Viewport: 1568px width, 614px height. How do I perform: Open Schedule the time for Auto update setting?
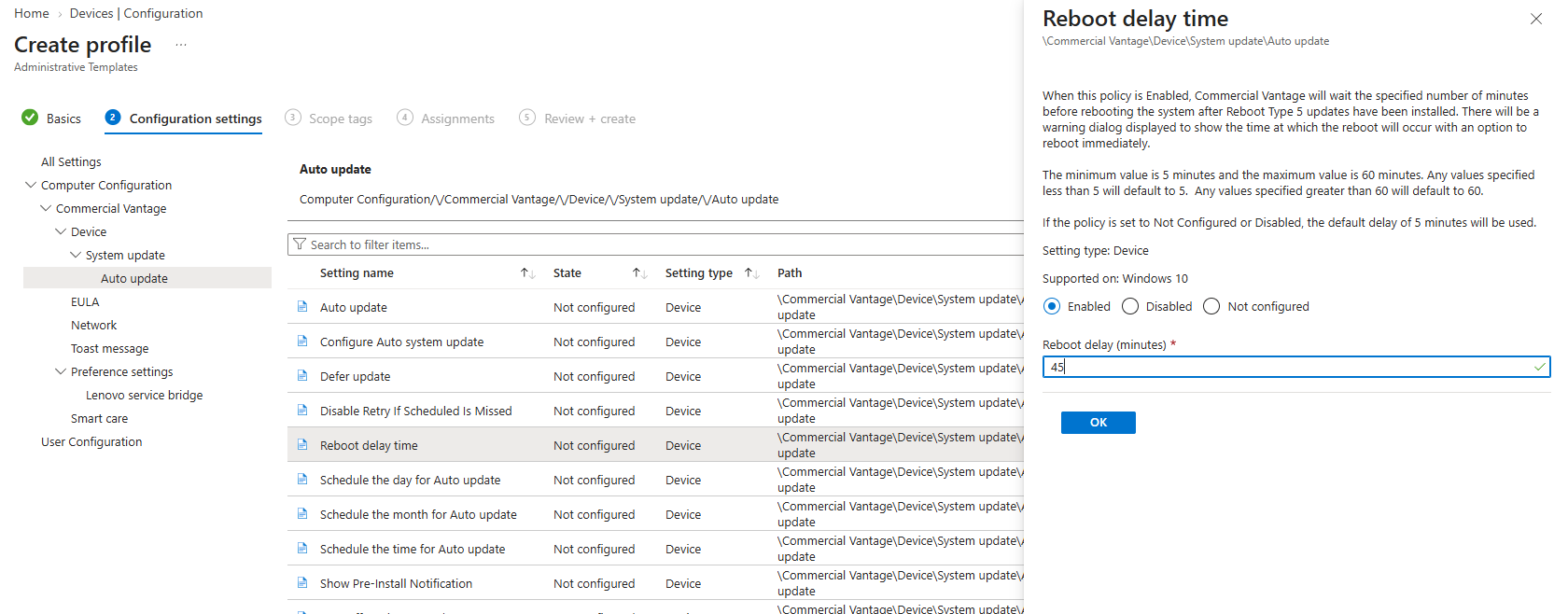(413, 549)
